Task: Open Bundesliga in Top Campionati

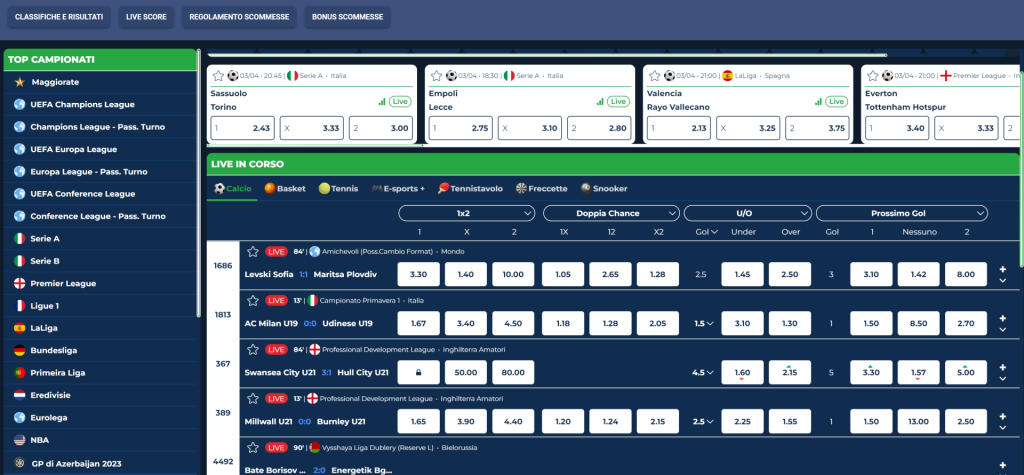Action: [101, 350]
